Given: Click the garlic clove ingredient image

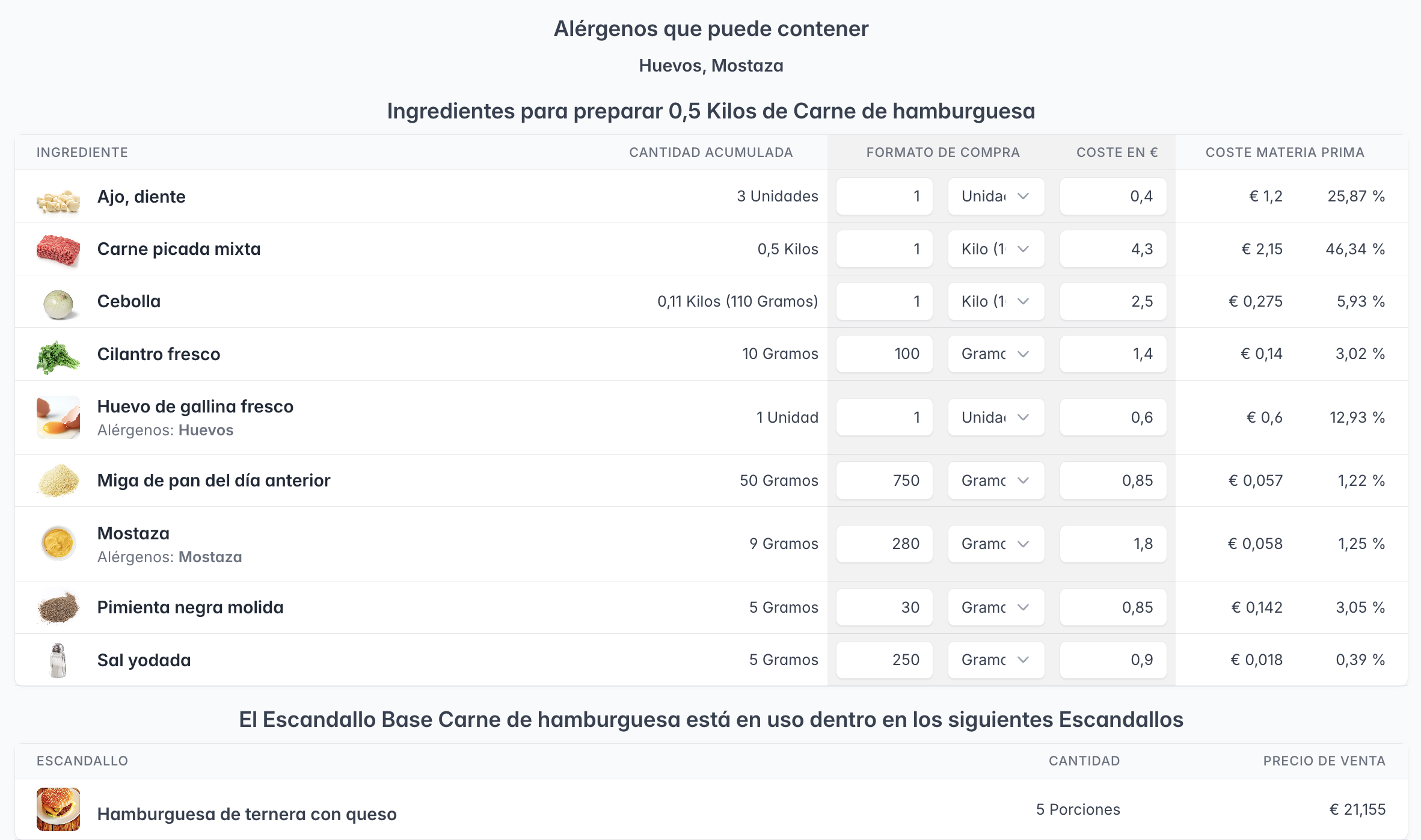Looking at the screenshot, I should coord(58,197).
